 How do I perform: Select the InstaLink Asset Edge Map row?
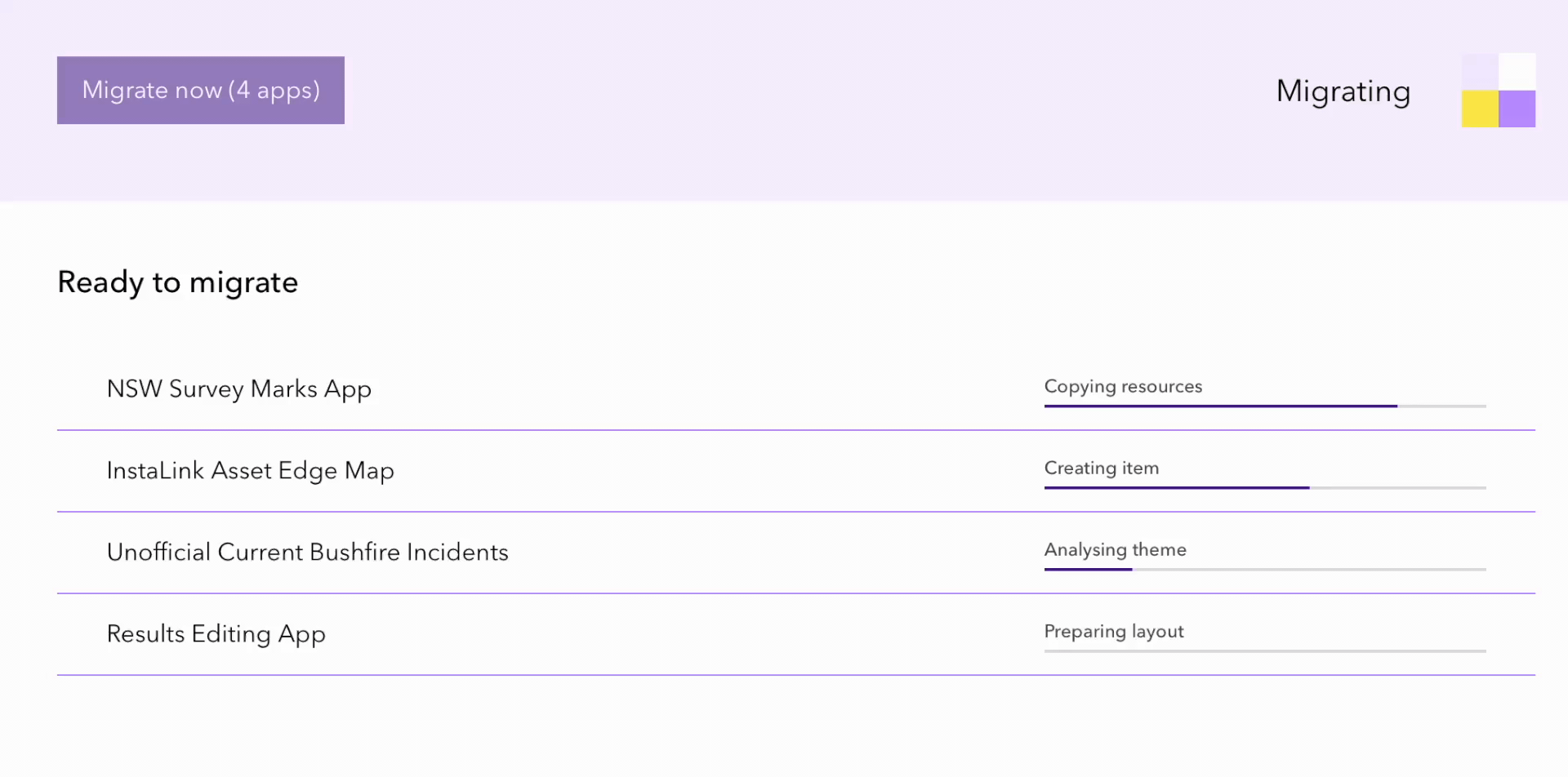click(x=796, y=471)
